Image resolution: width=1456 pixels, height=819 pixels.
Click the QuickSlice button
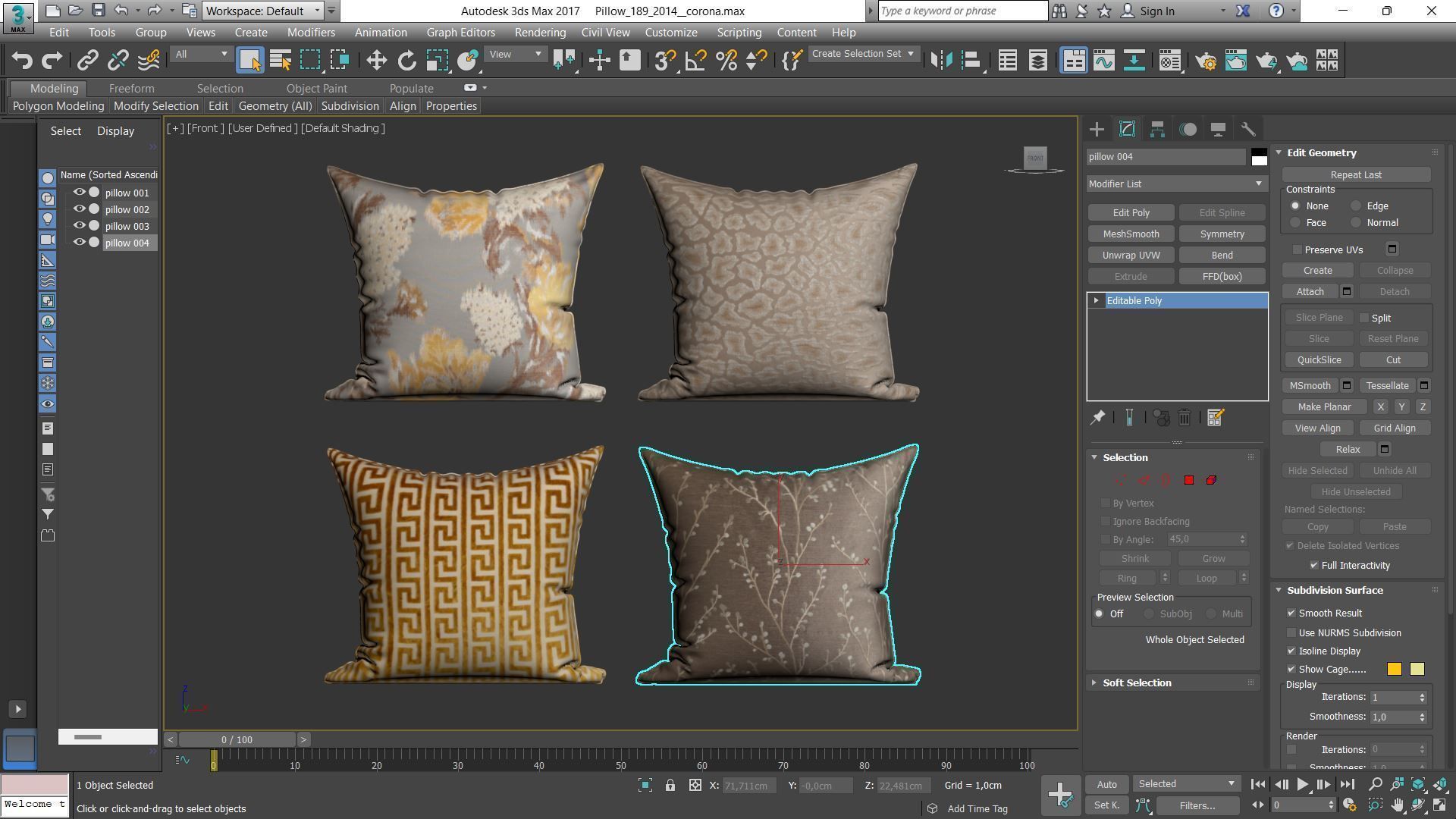(x=1319, y=359)
